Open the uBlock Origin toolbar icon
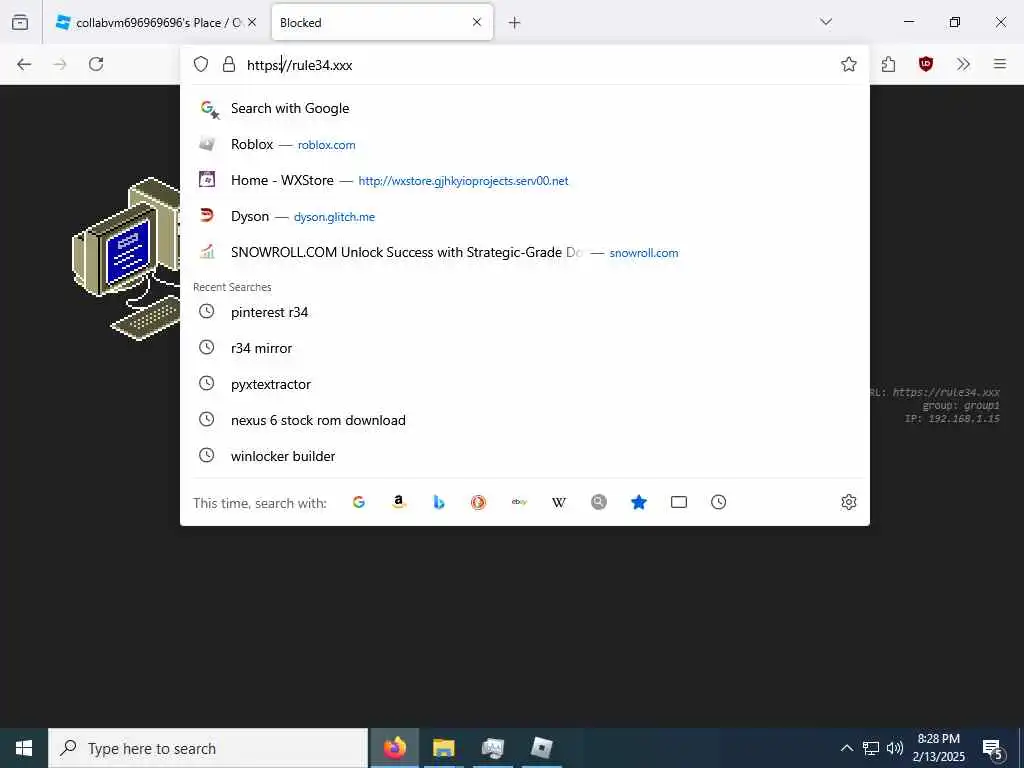This screenshot has width=1024, height=768. pyautogui.click(x=925, y=64)
